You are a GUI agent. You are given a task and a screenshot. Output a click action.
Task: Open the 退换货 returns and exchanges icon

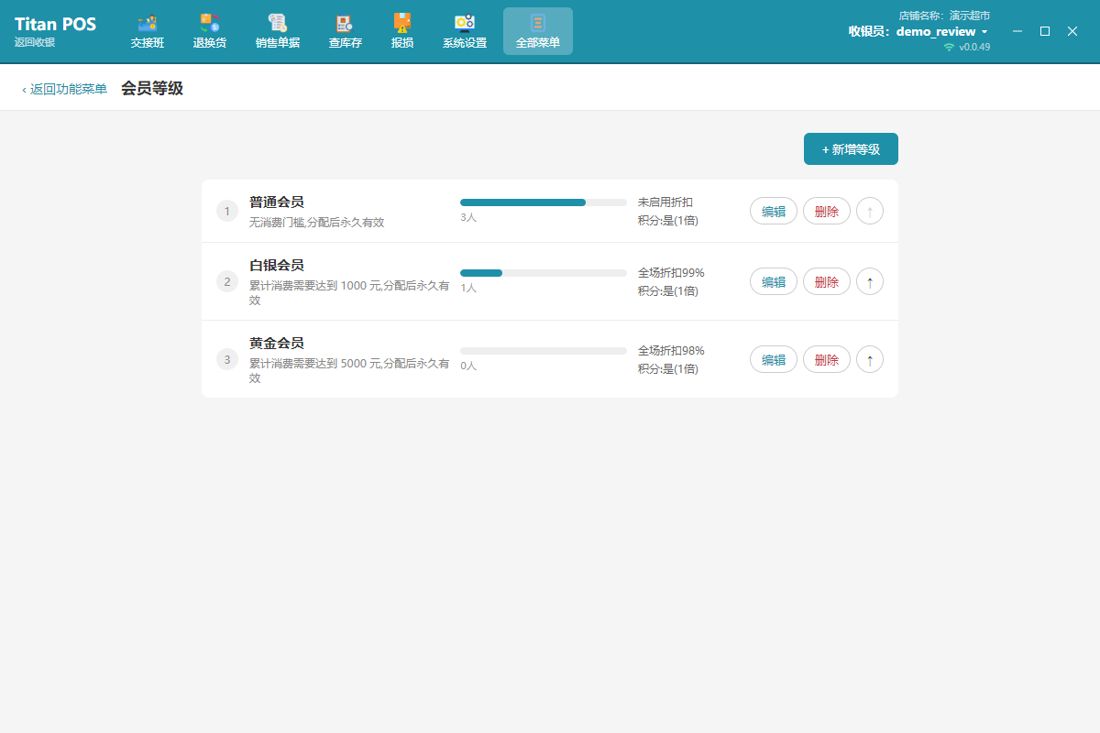[210, 32]
